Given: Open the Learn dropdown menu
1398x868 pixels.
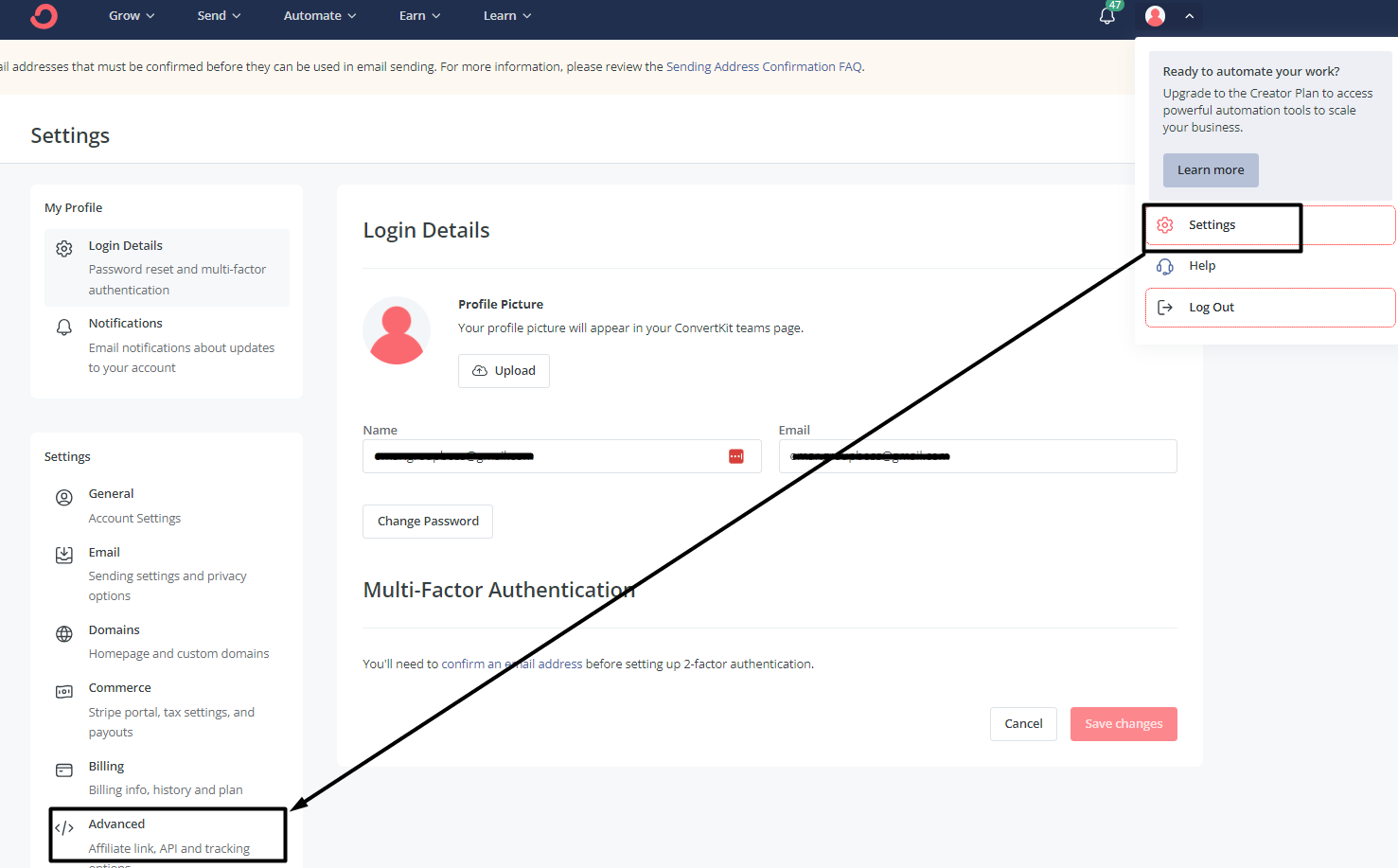Looking at the screenshot, I should 507,16.
